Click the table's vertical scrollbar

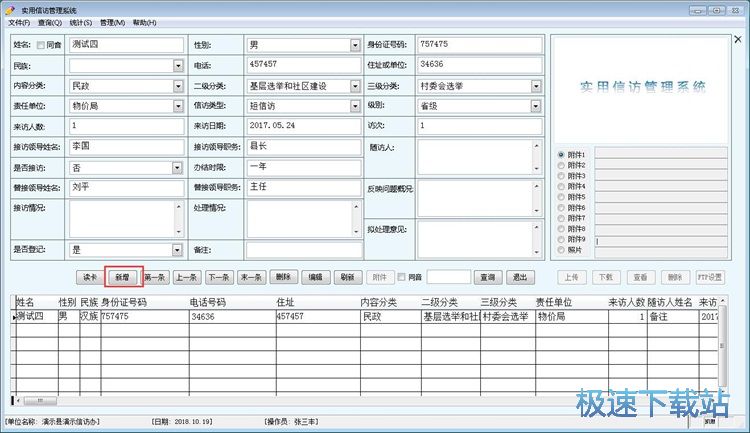click(722, 345)
